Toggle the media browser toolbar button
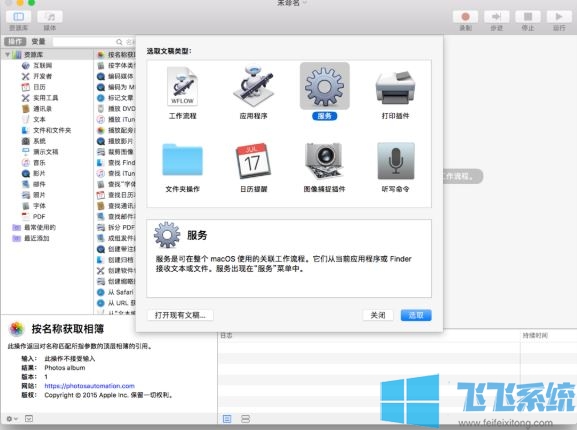 point(50,17)
